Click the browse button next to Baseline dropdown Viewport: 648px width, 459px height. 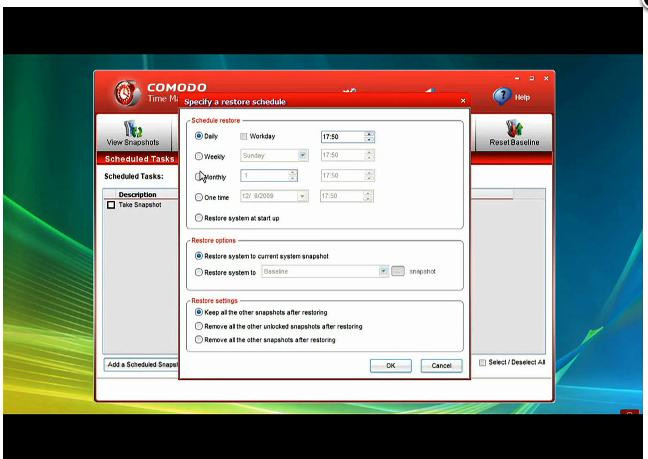(x=398, y=271)
